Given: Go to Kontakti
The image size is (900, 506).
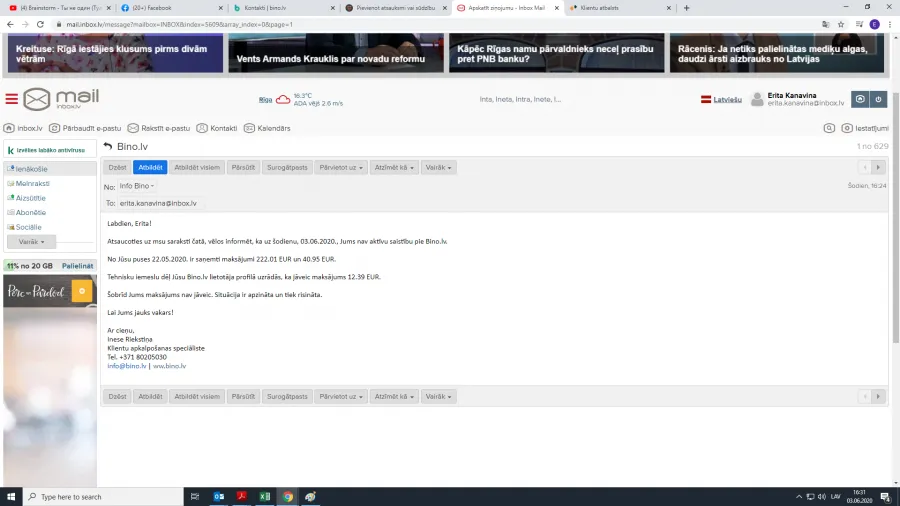Looking at the screenshot, I should coord(217,128).
